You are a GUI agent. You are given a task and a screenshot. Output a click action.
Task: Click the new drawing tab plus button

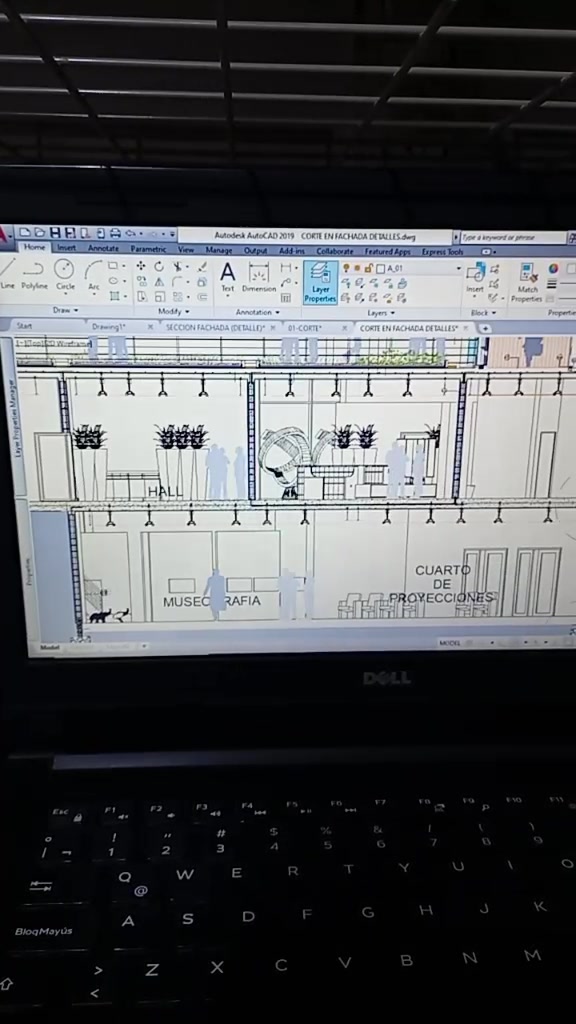click(x=485, y=328)
